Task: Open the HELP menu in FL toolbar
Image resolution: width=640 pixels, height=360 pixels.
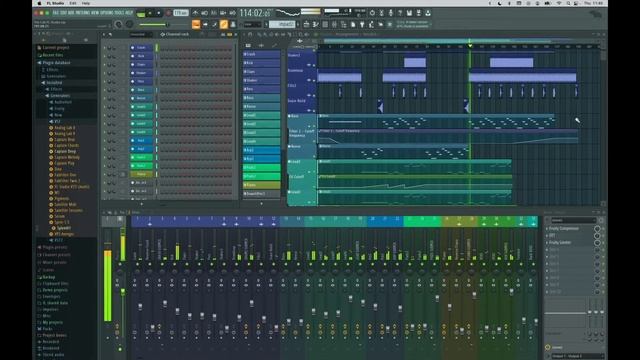Action: (x=129, y=13)
